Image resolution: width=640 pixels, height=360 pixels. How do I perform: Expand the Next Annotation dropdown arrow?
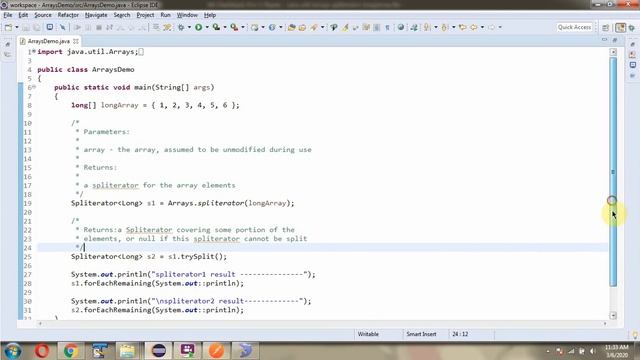click(x=436, y=27)
